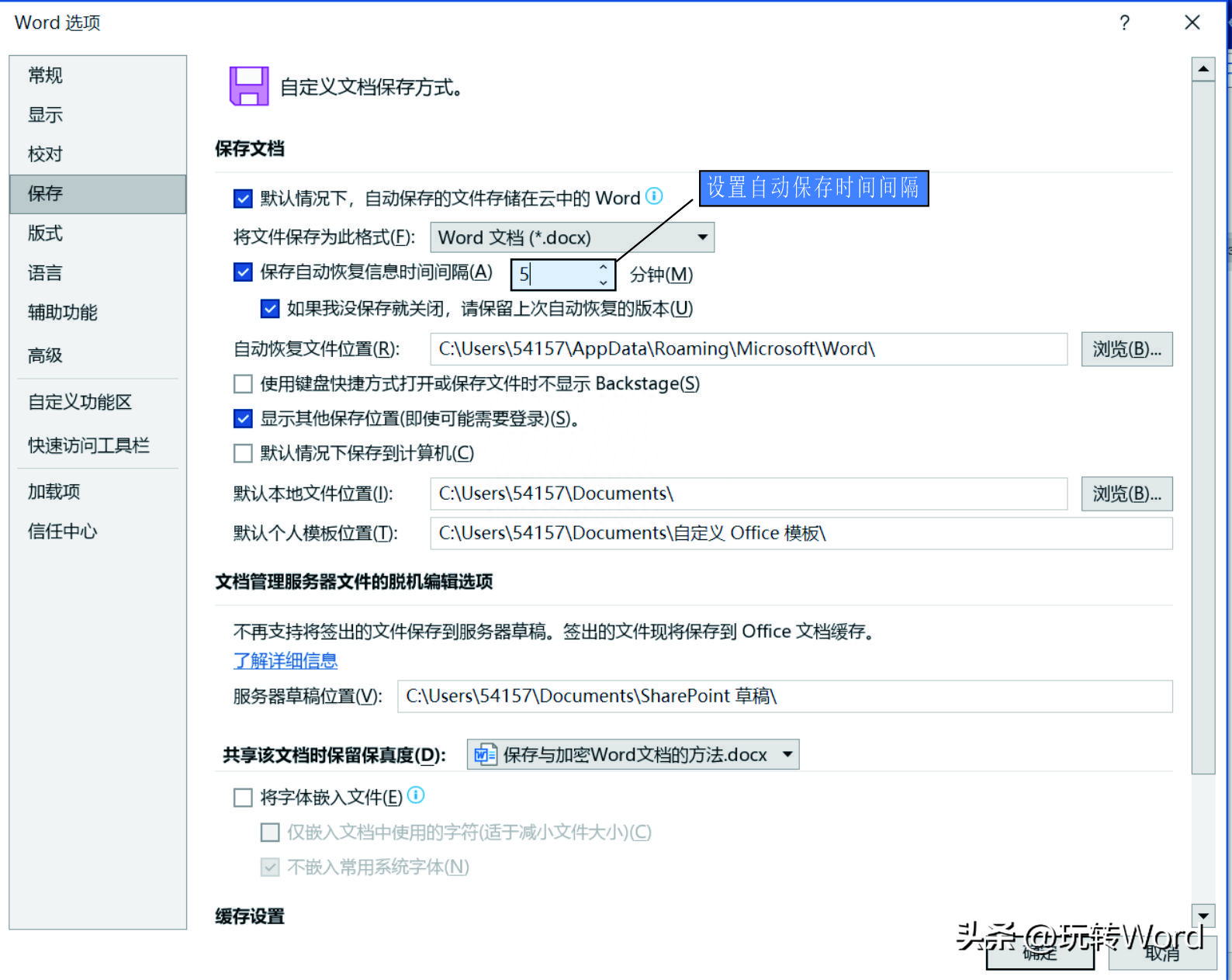This screenshot has height=980, width=1232.
Task: Close the Word 选项 dialog
Action: tap(1192, 23)
